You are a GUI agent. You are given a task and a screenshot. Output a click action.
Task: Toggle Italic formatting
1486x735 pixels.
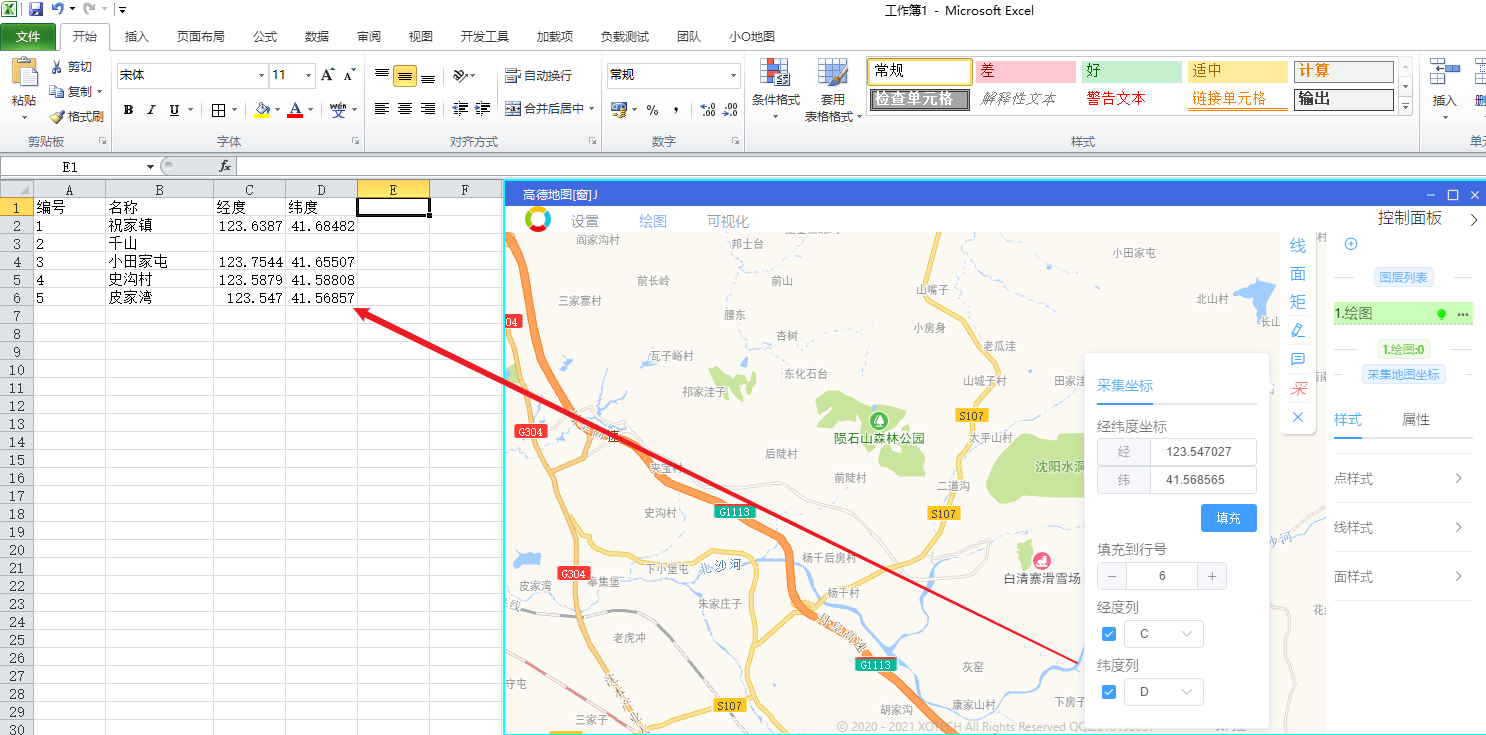tap(152, 110)
